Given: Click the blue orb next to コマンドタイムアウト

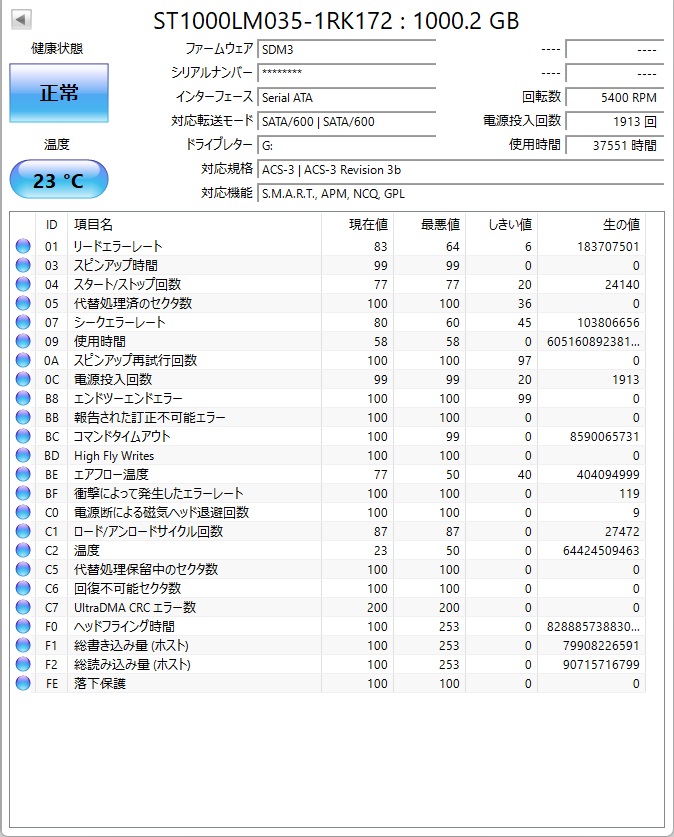Looking at the screenshot, I should pyautogui.click(x=23, y=436).
